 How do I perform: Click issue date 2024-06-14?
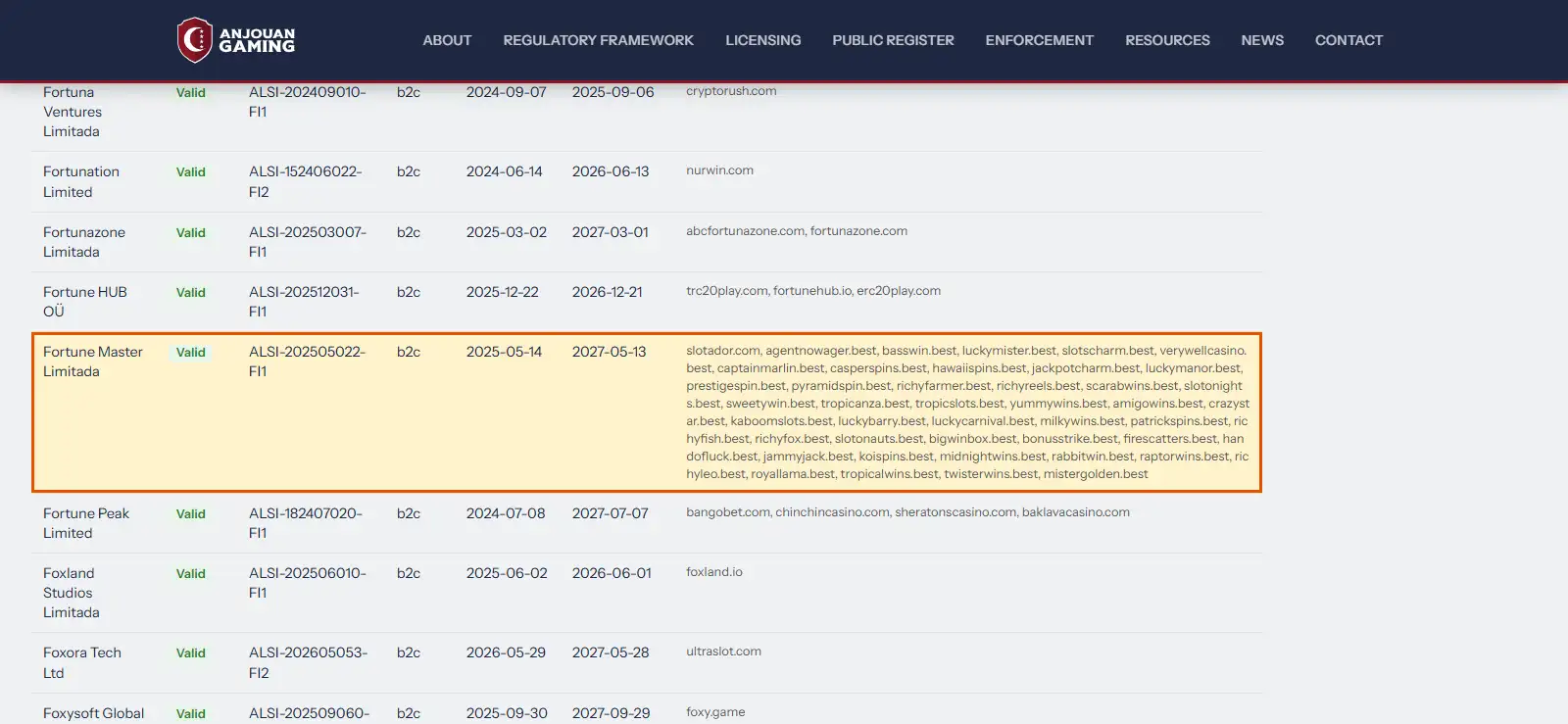(x=505, y=171)
